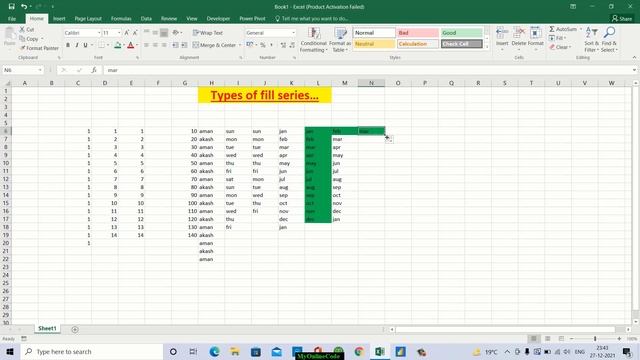
Task: Collapse the ribbon with the caret
Action: point(634,58)
